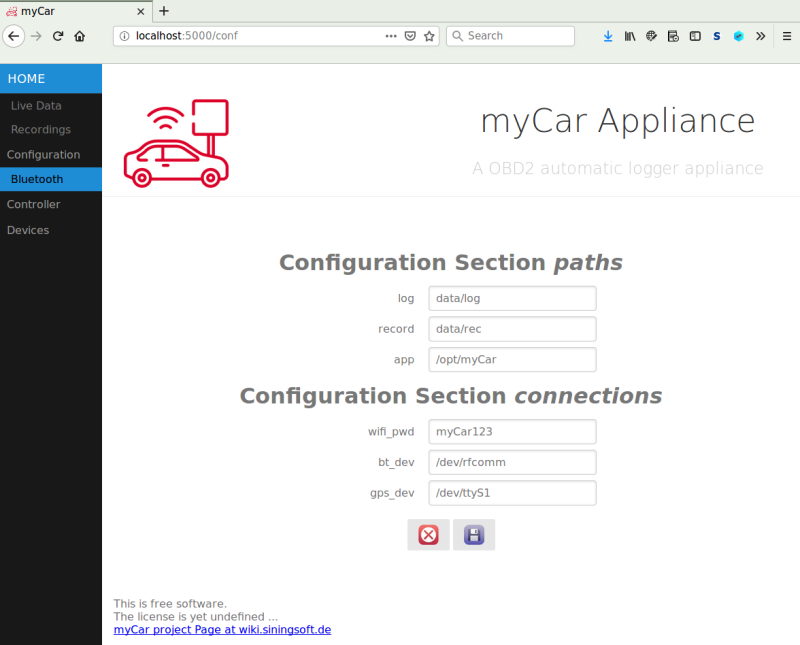Open the Firefox hamburger menu

click(x=786, y=36)
